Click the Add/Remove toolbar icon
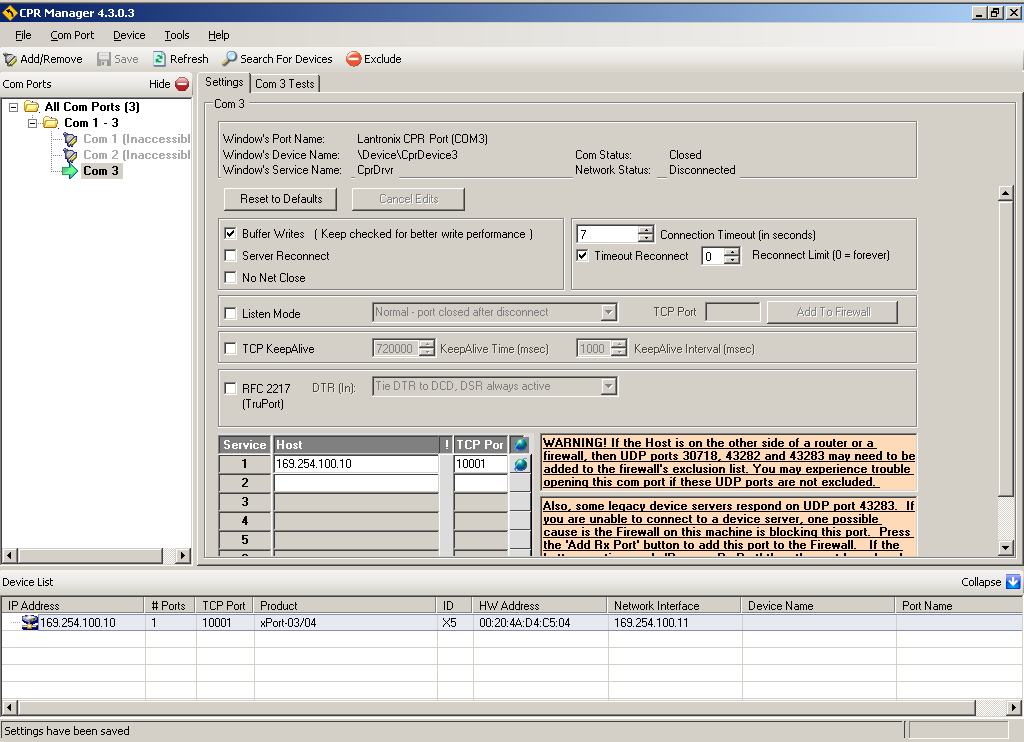The image size is (1024, 742). [11, 59]
